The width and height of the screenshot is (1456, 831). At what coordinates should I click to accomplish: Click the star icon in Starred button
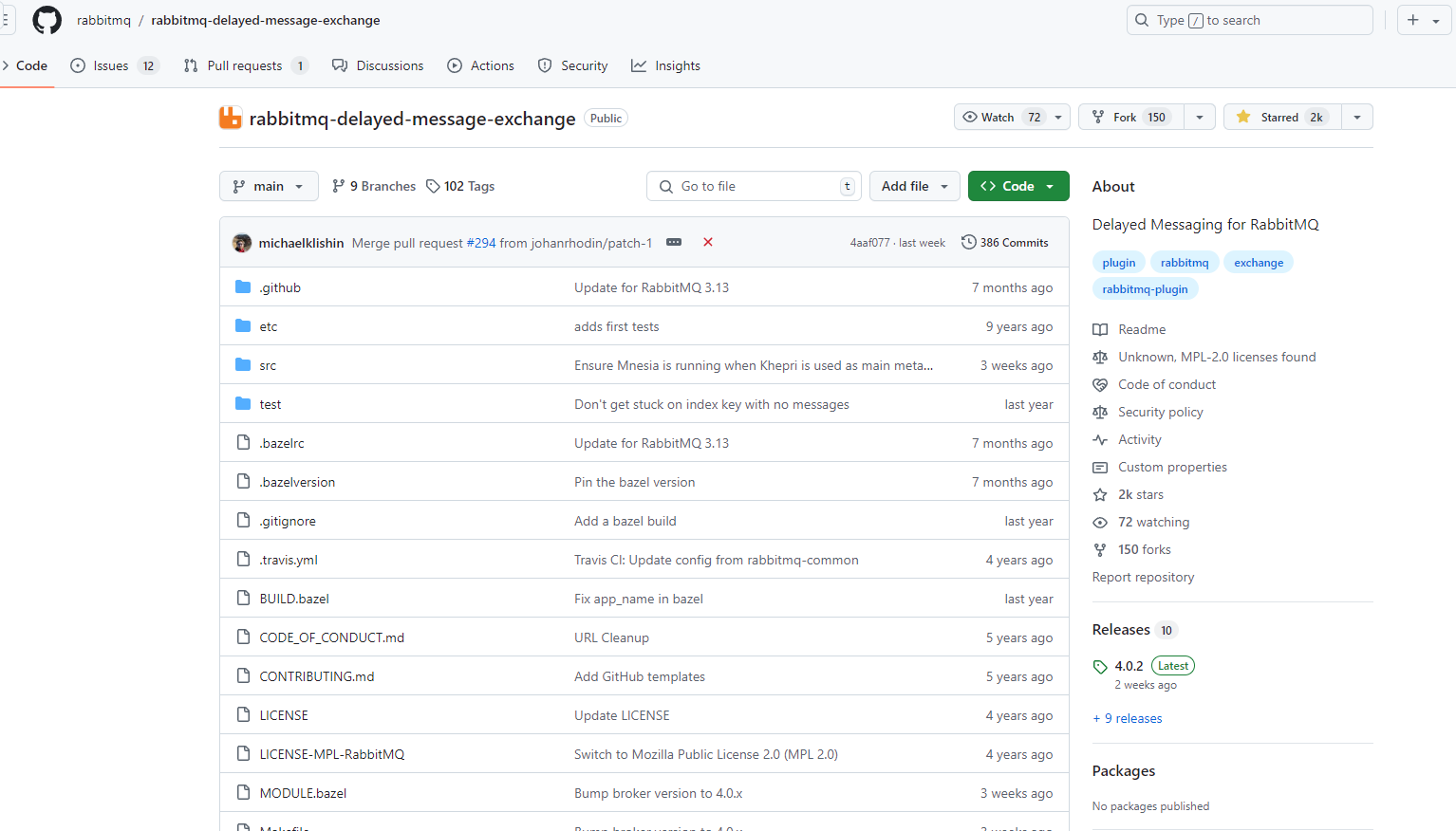tap(1243, 117)
